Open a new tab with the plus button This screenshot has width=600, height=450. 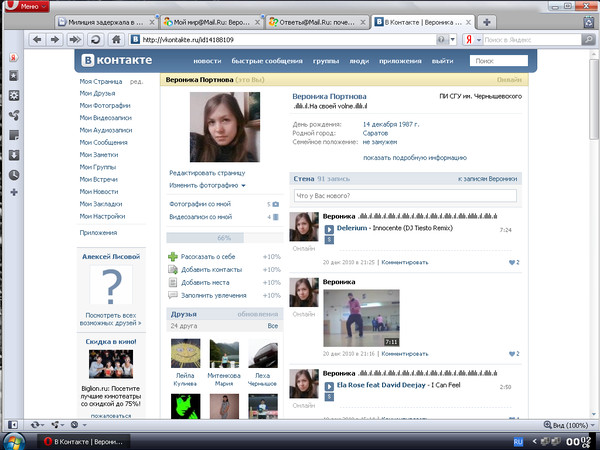pos(486,22)
